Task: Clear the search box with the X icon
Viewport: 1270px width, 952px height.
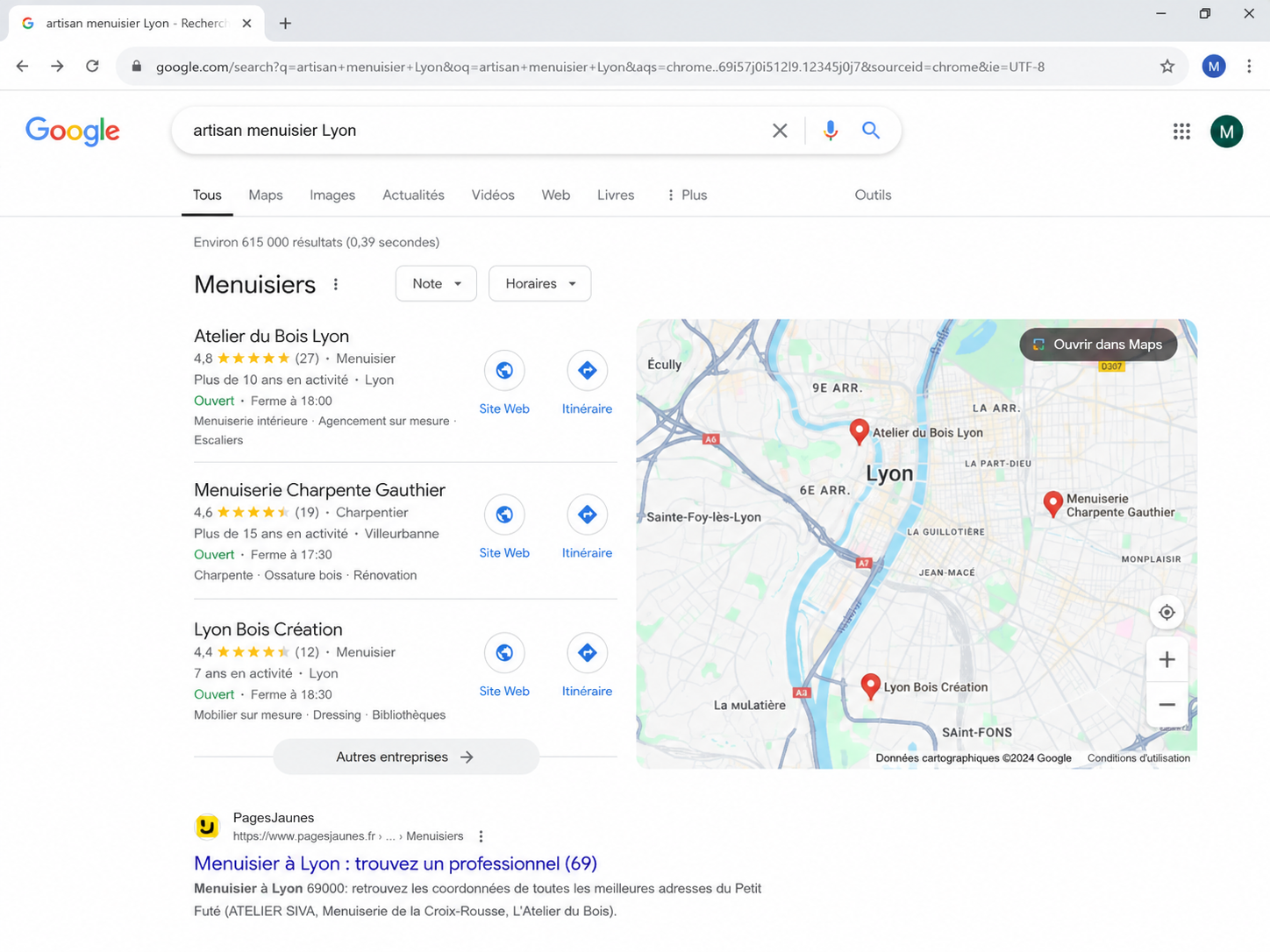Action: [x=779, y=131]
